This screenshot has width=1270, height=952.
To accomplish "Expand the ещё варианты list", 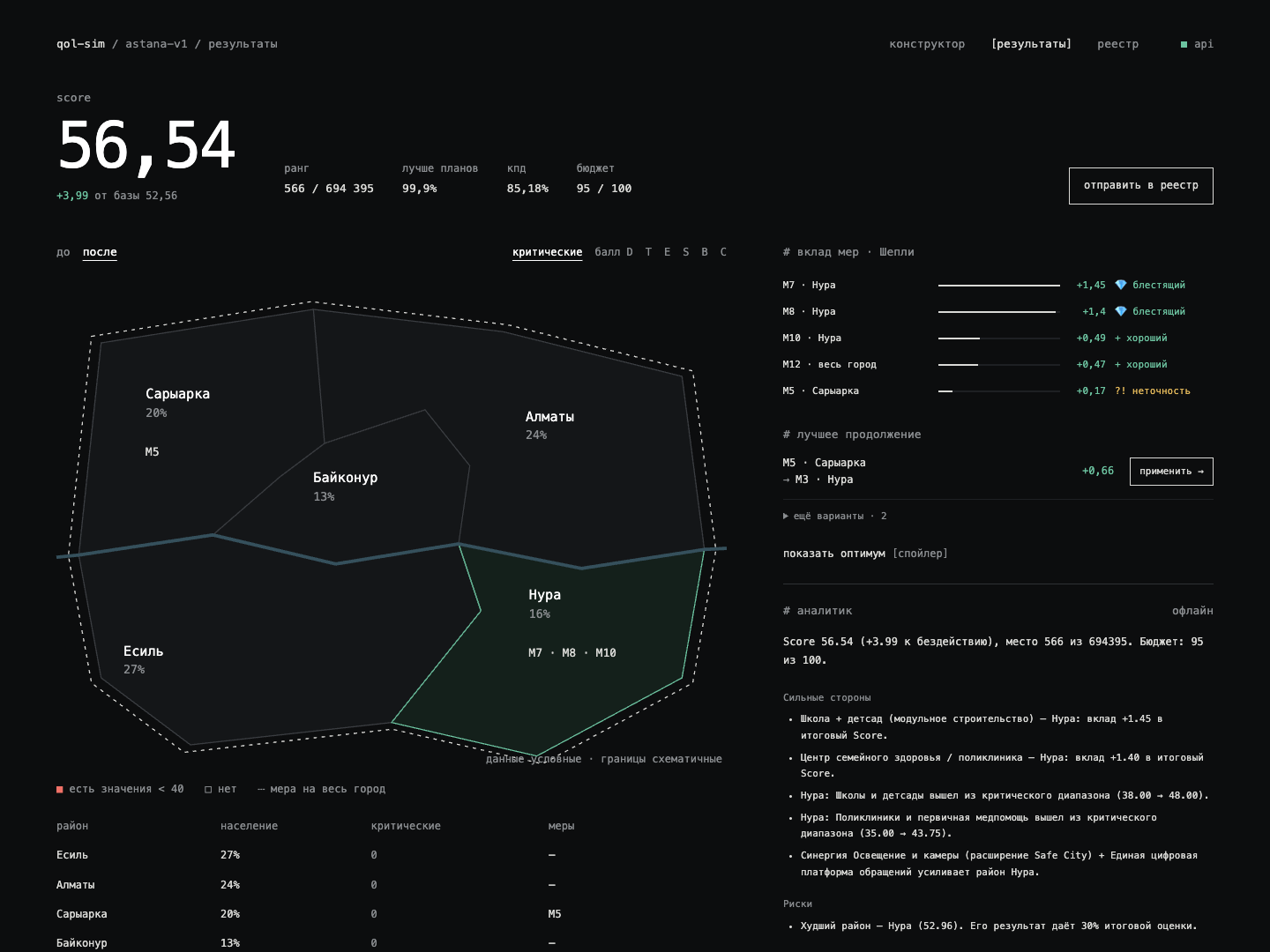I will tap(835, 516).
